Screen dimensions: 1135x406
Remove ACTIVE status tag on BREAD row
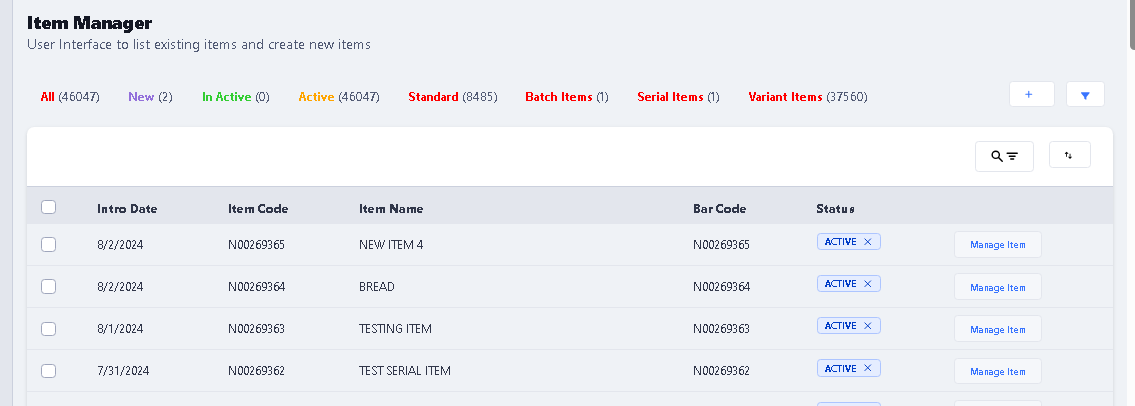click(x=867, y=284)
